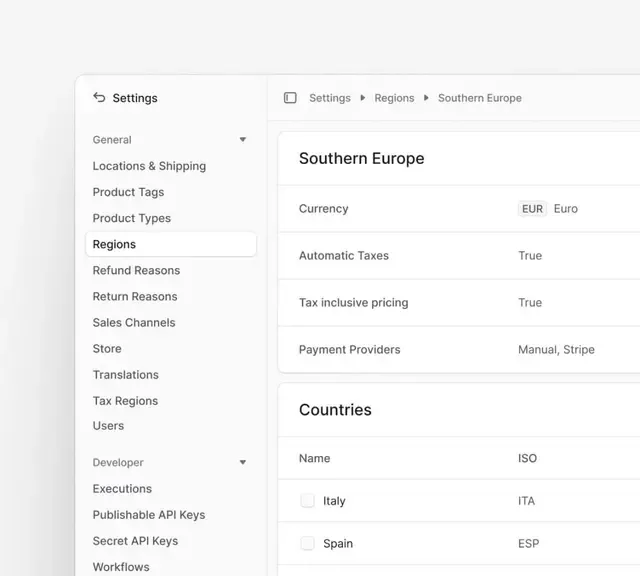
Task: Click the Tax inclusive pricing label
Action: (353, 302)
